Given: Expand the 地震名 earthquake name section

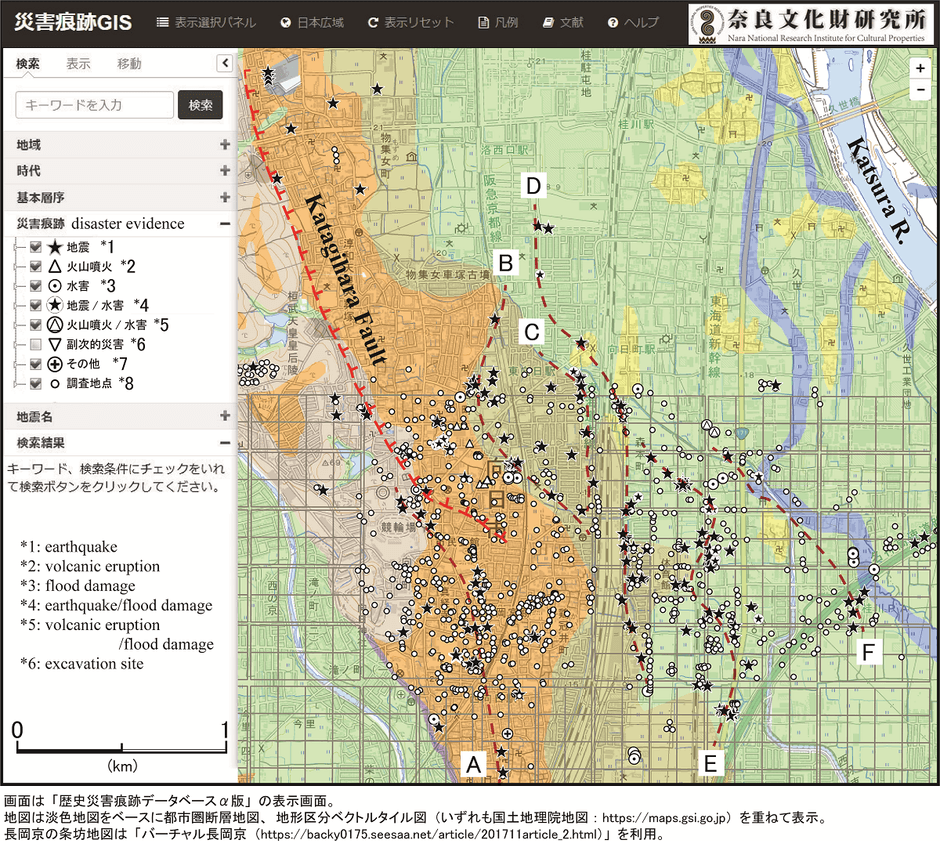Looking at the screenshot, I should (225, 415).
